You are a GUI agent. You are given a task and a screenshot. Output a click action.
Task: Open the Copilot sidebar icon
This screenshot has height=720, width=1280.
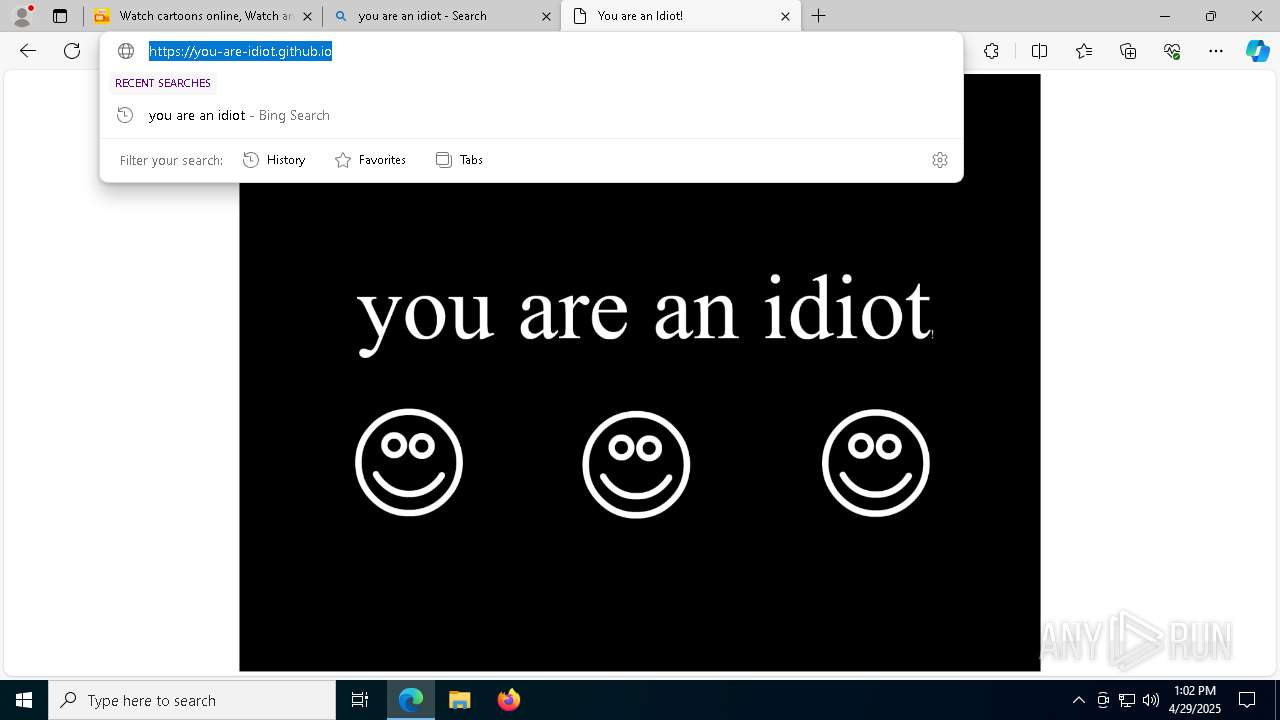pos(1257,51)
